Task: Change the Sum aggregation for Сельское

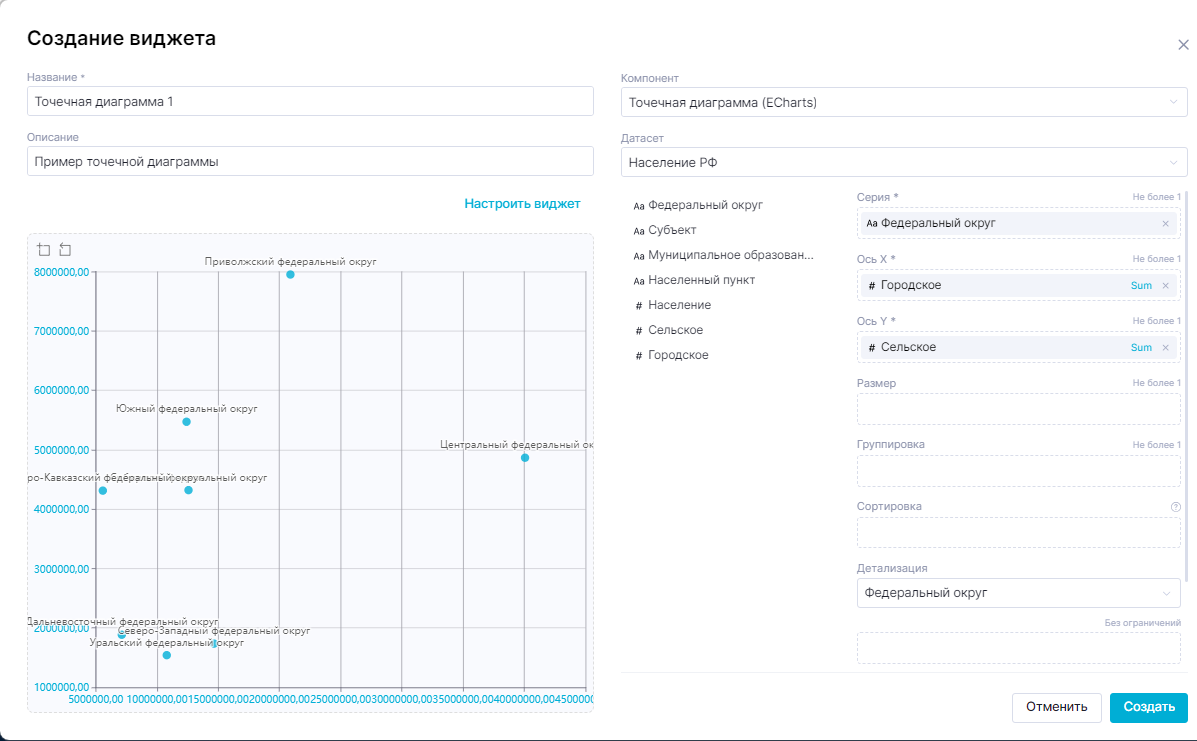Action: click(x=1141, y=347)
